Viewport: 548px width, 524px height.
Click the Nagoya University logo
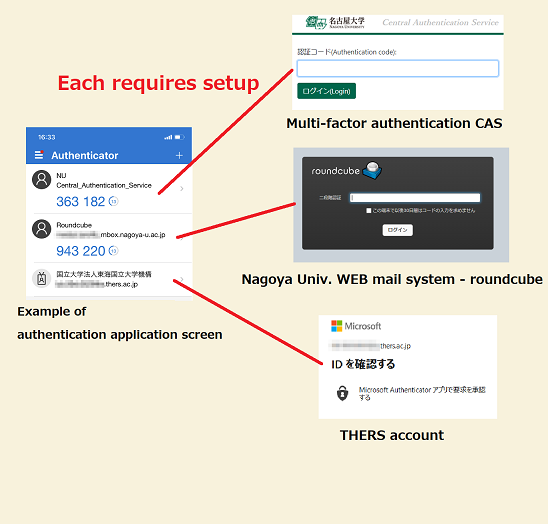(335, 22)
